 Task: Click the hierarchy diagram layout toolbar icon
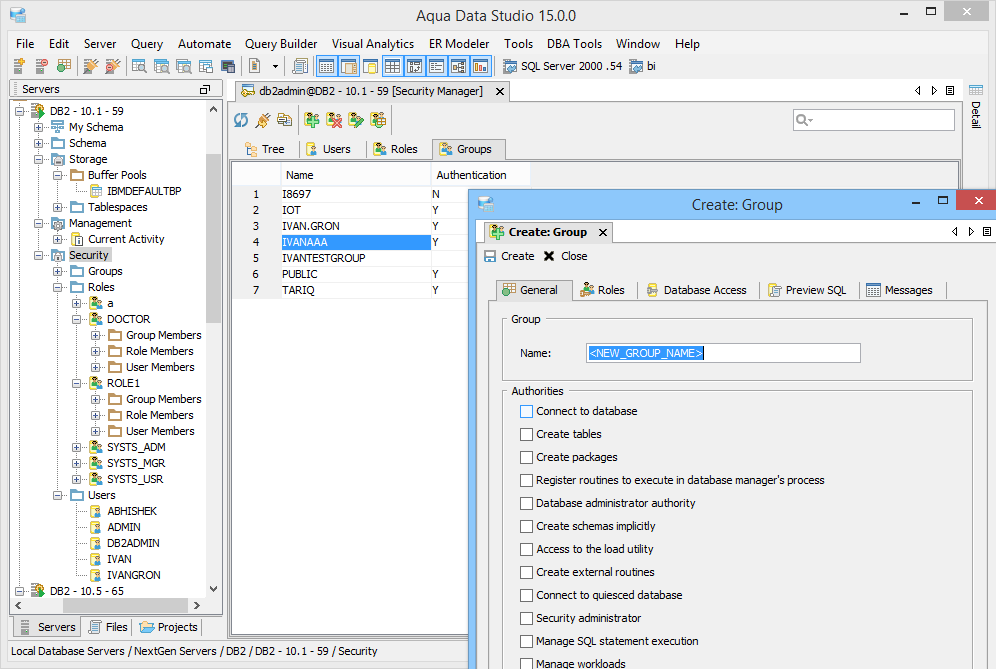459,65
